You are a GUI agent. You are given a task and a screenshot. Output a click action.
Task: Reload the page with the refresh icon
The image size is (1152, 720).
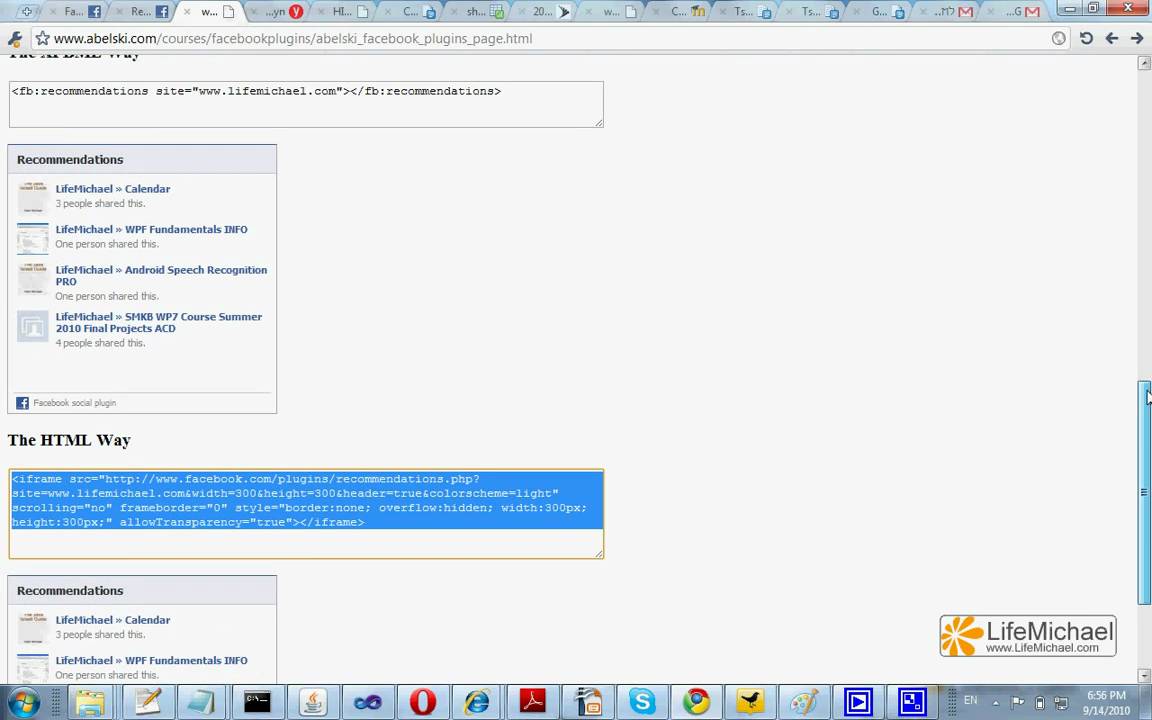tap(1086, 38)
